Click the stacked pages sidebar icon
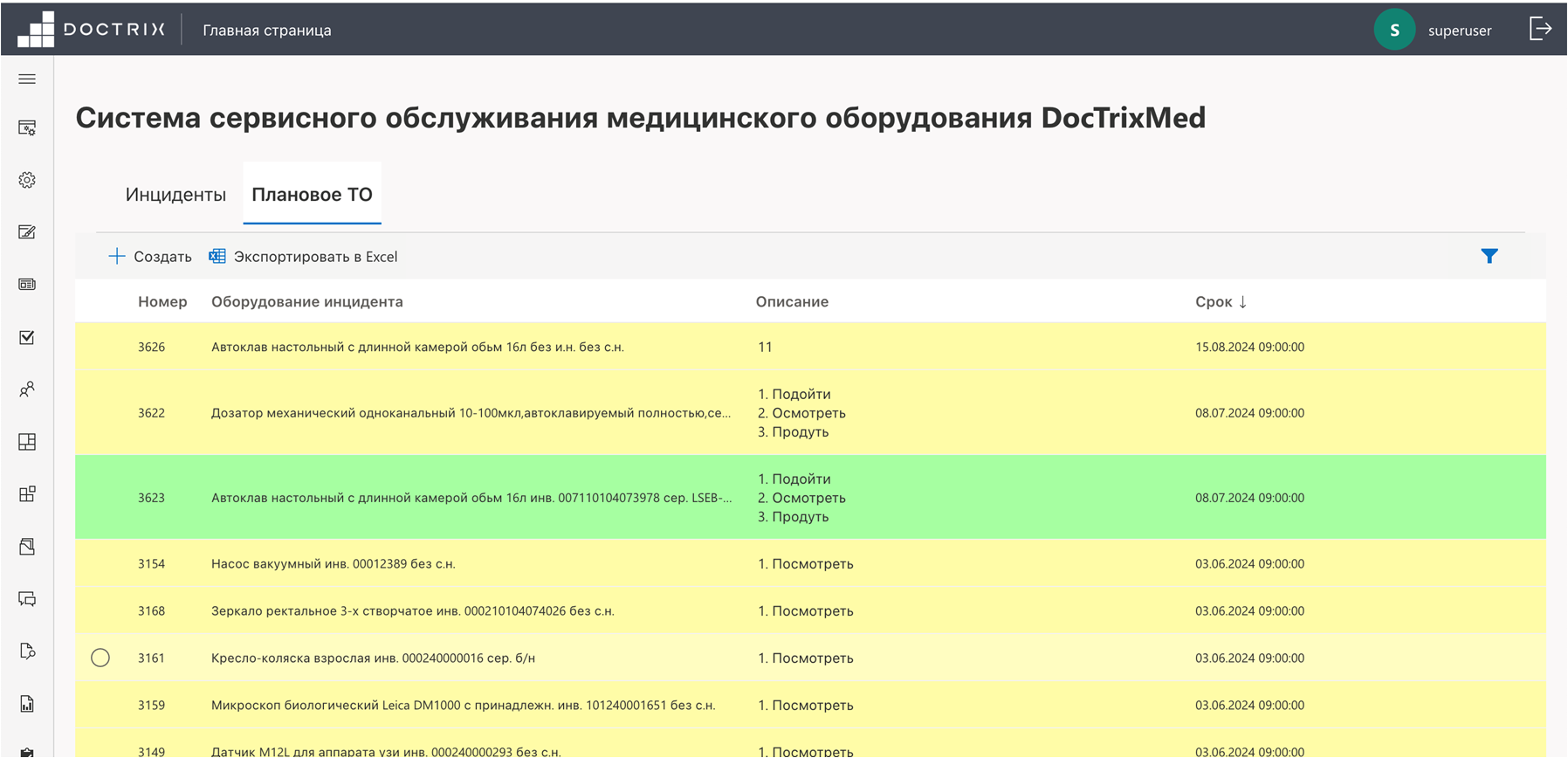Image resolution: width=1568 pixels, height=758 pixels. pos(27,547)
